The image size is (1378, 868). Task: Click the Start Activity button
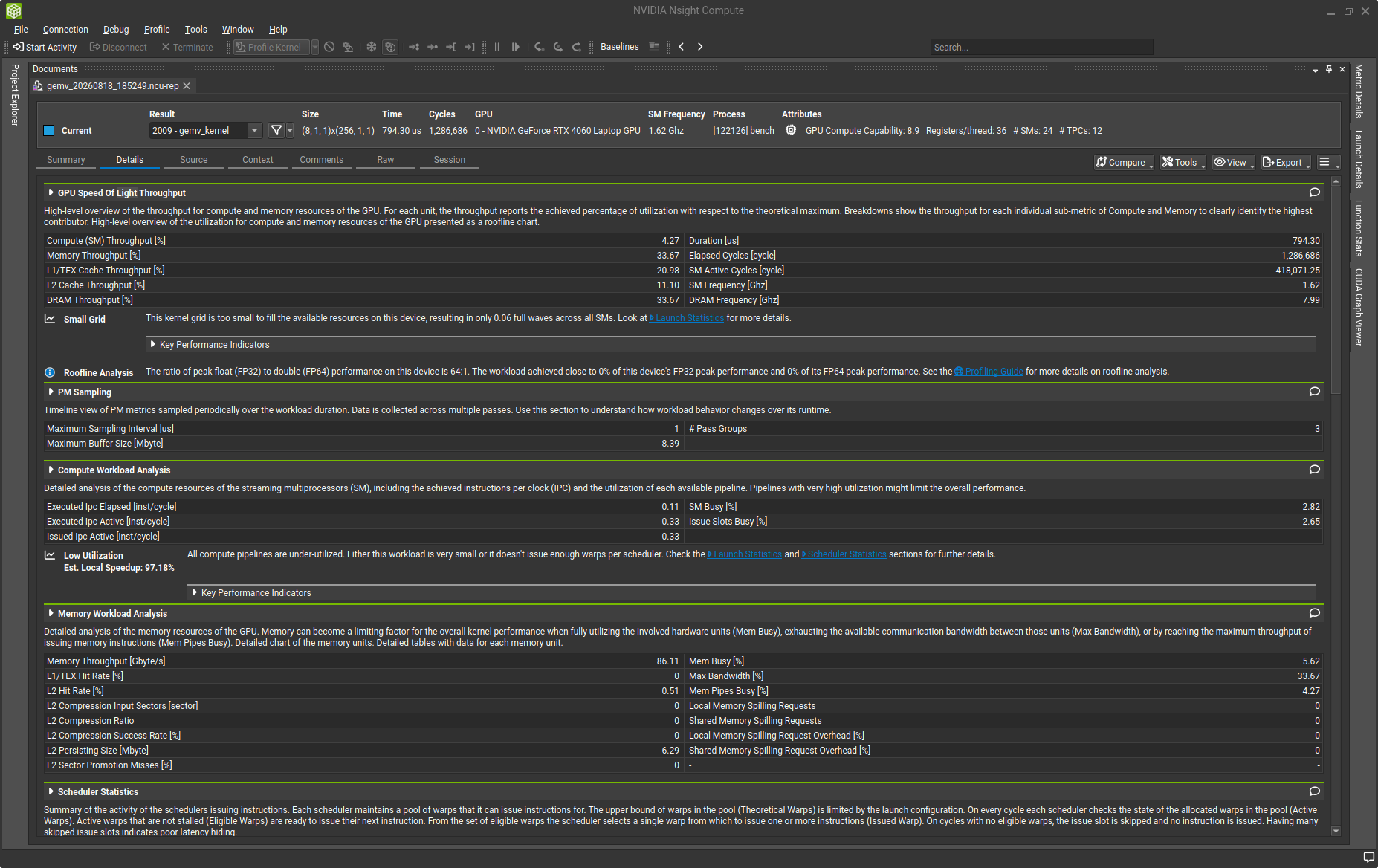(45, 47)
